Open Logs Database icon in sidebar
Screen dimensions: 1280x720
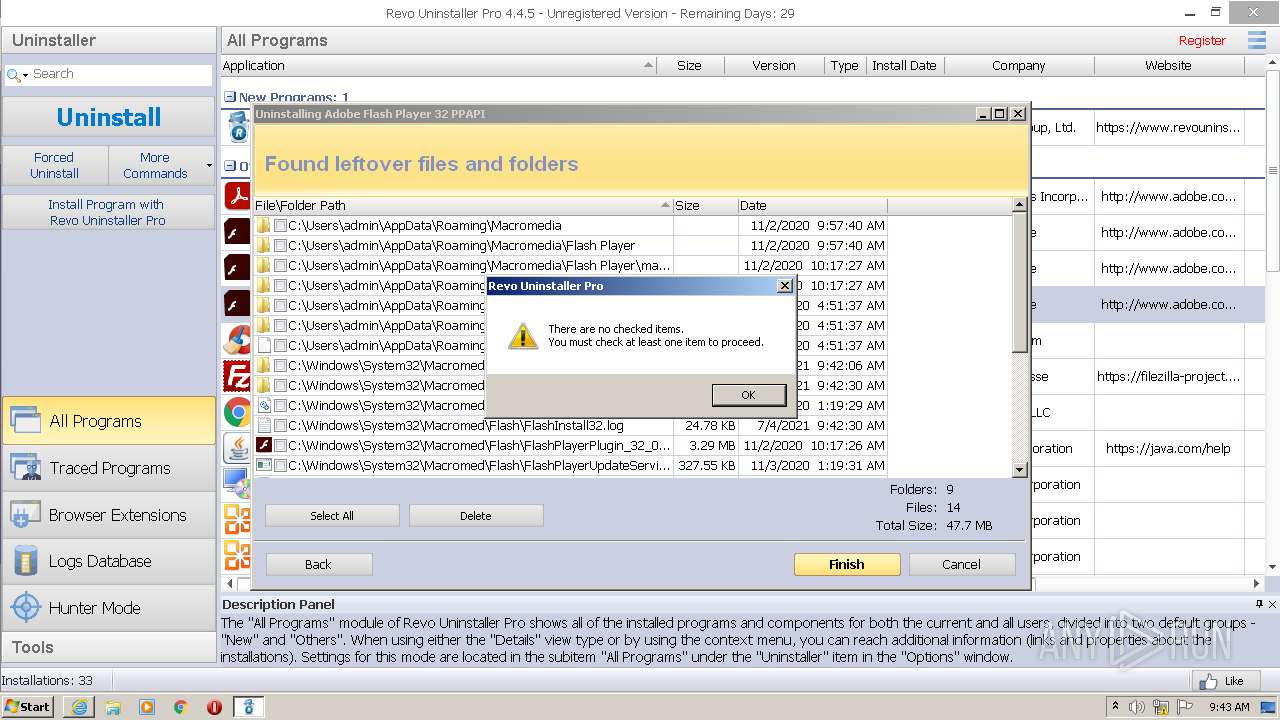tap(25, 561)
